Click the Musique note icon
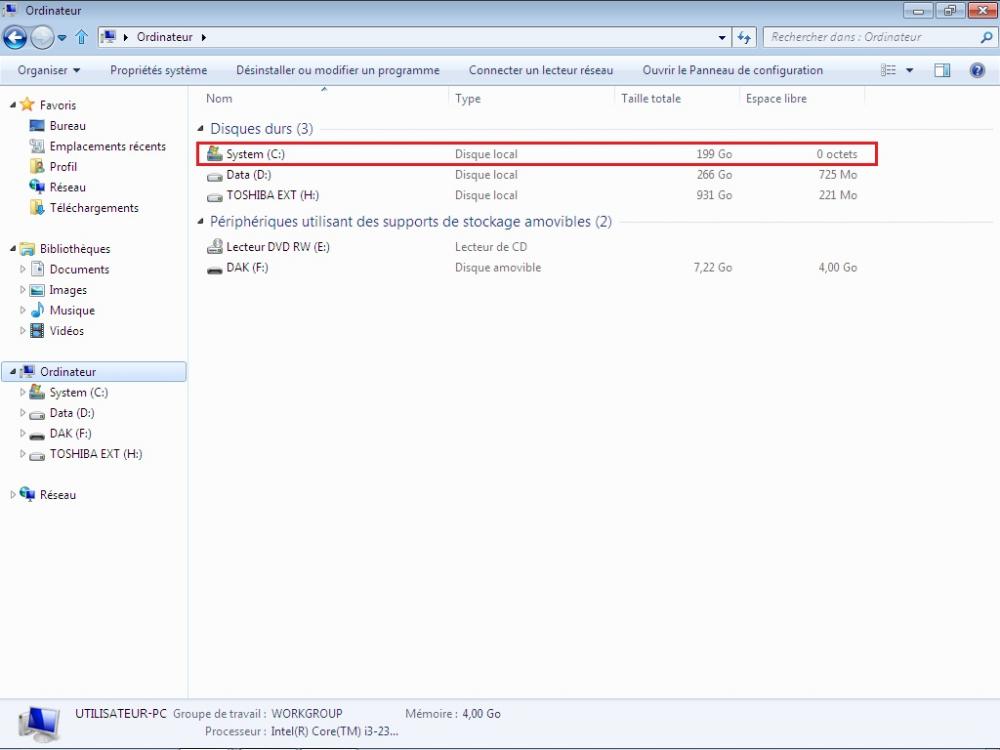The image size is (1000, 750). click(38, 309)
